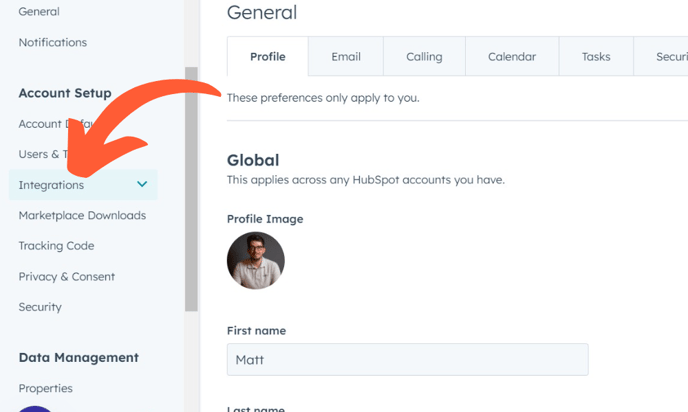
Task: Go to Tracking Code settings
Action: click(56, 246)
